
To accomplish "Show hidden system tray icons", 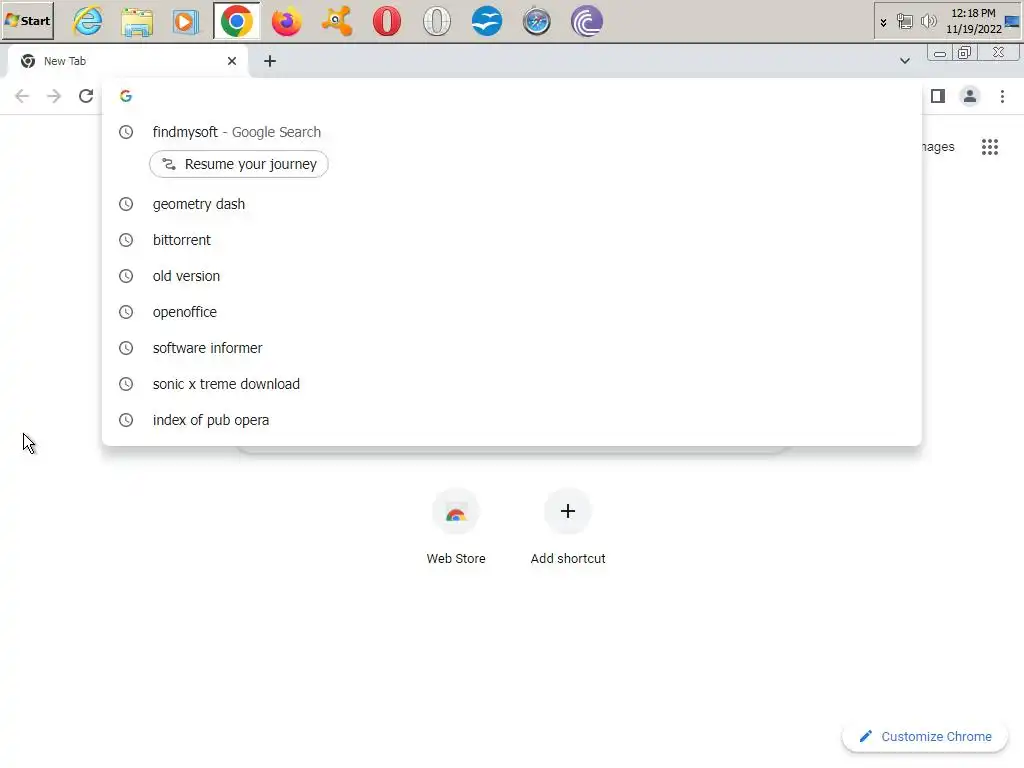I will click(x=884, y=22).
